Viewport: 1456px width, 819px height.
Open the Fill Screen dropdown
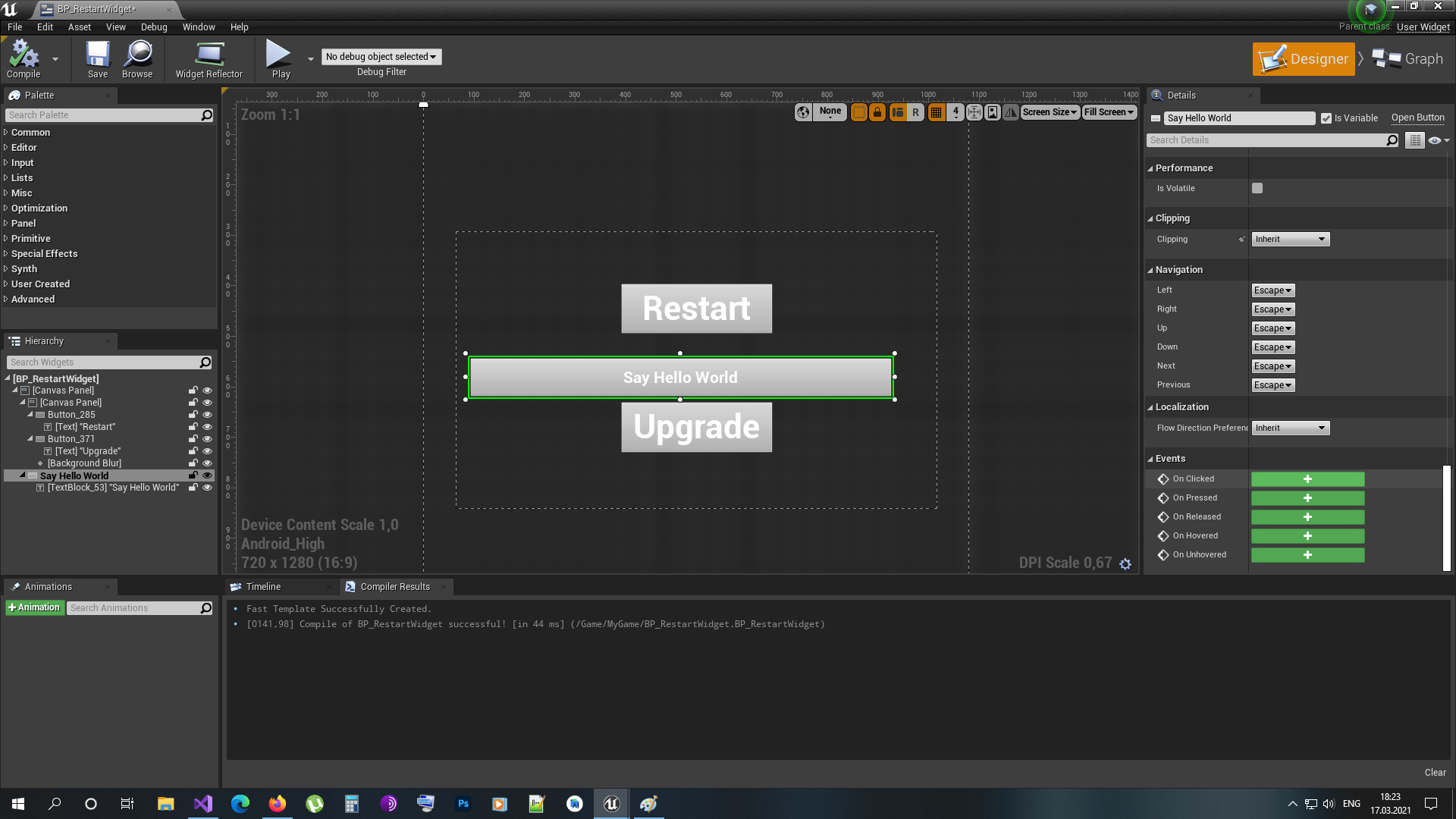(x=1109, y=112)
